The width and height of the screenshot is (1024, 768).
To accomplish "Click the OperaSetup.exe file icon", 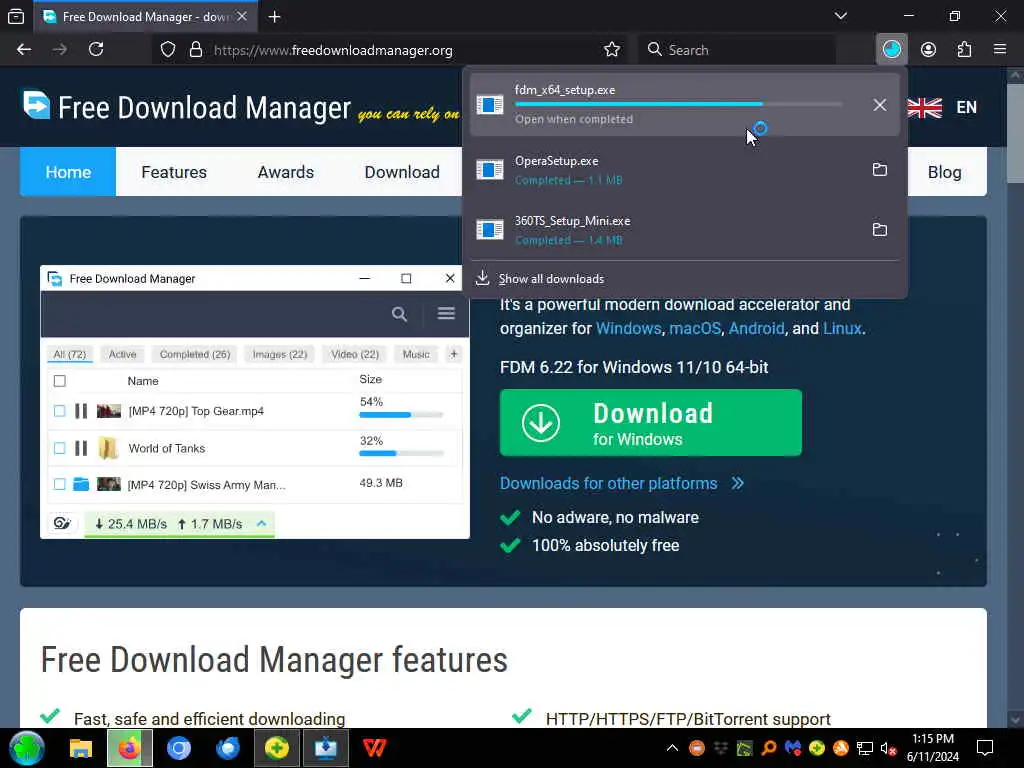I will (x=490, y=170).
